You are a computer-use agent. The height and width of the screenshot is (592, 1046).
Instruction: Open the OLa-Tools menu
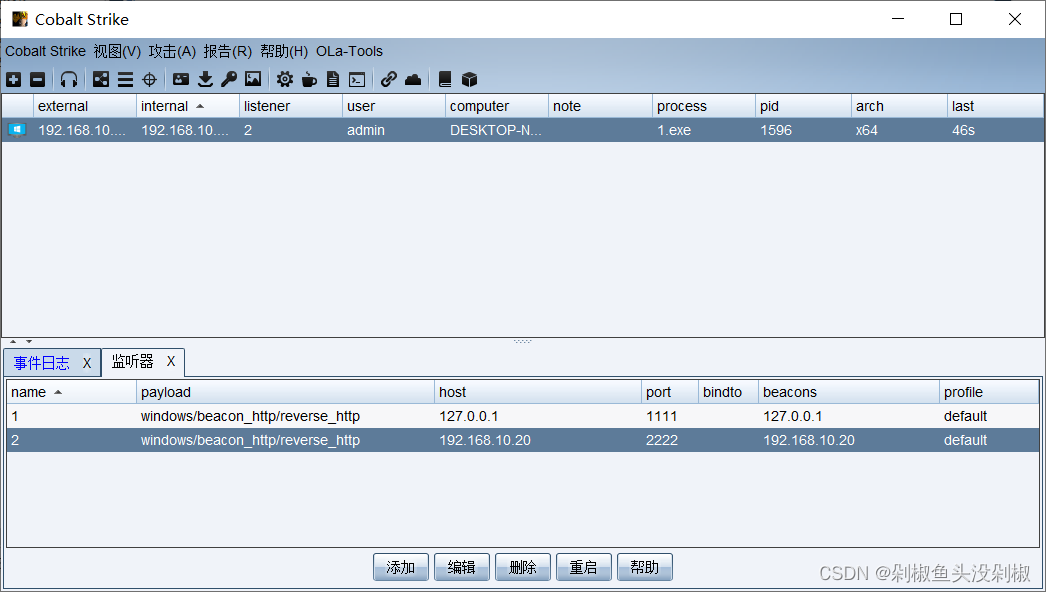click(x=350, y=51)
